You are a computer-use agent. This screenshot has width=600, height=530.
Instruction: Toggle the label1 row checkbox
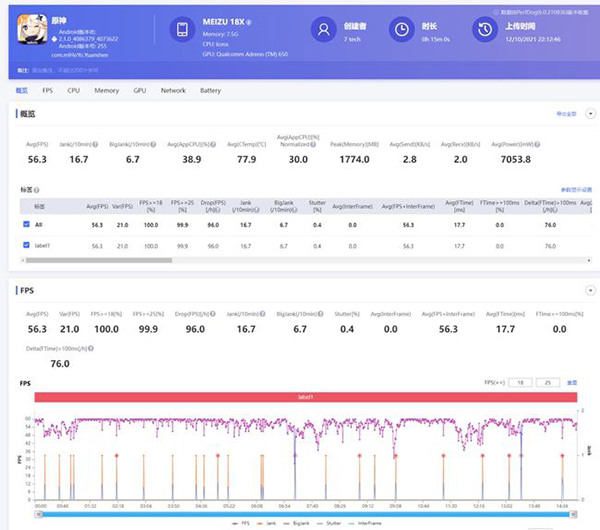[x=26, y=245]
